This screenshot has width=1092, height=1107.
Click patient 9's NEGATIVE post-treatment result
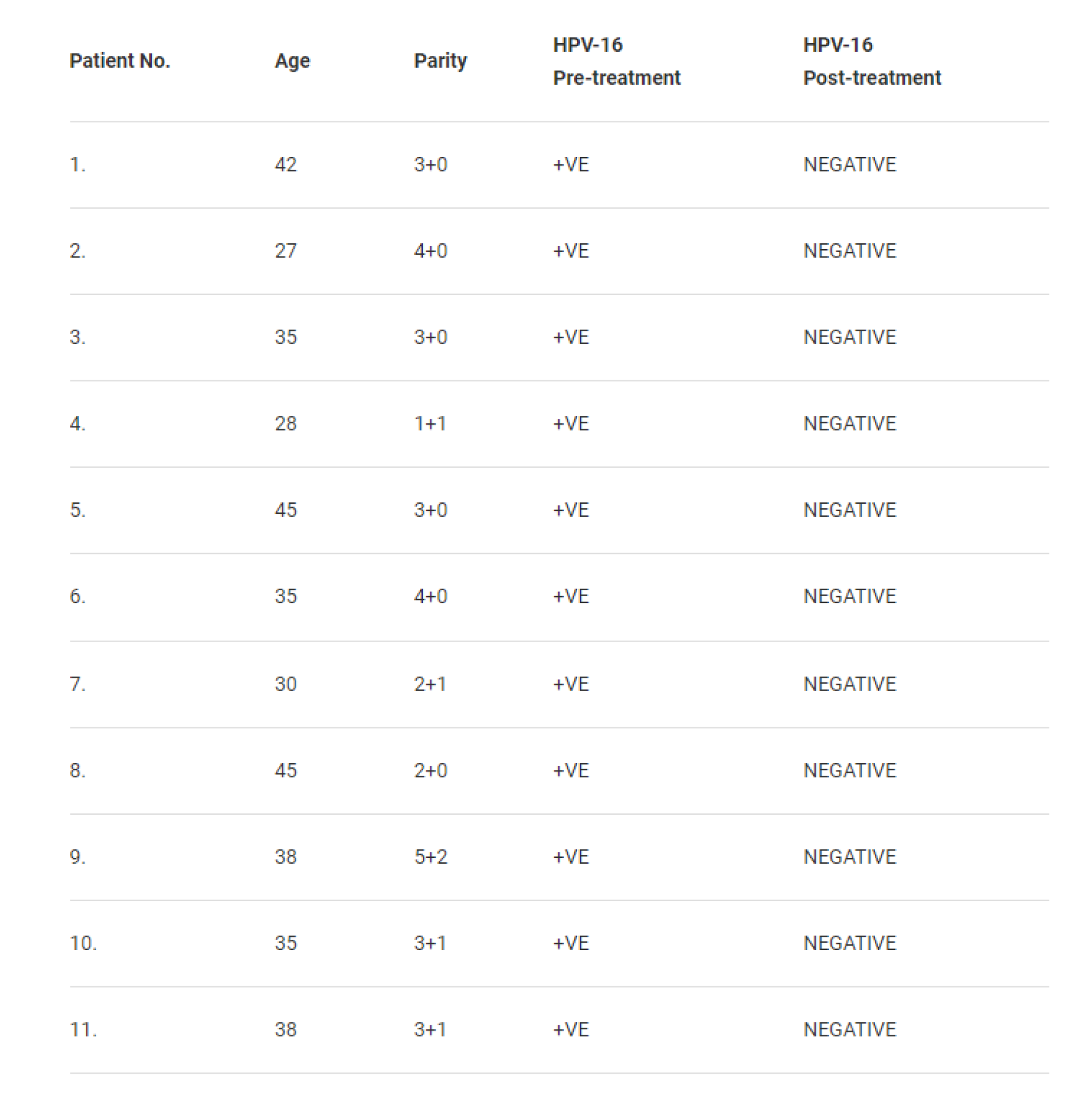coord(849,856)
